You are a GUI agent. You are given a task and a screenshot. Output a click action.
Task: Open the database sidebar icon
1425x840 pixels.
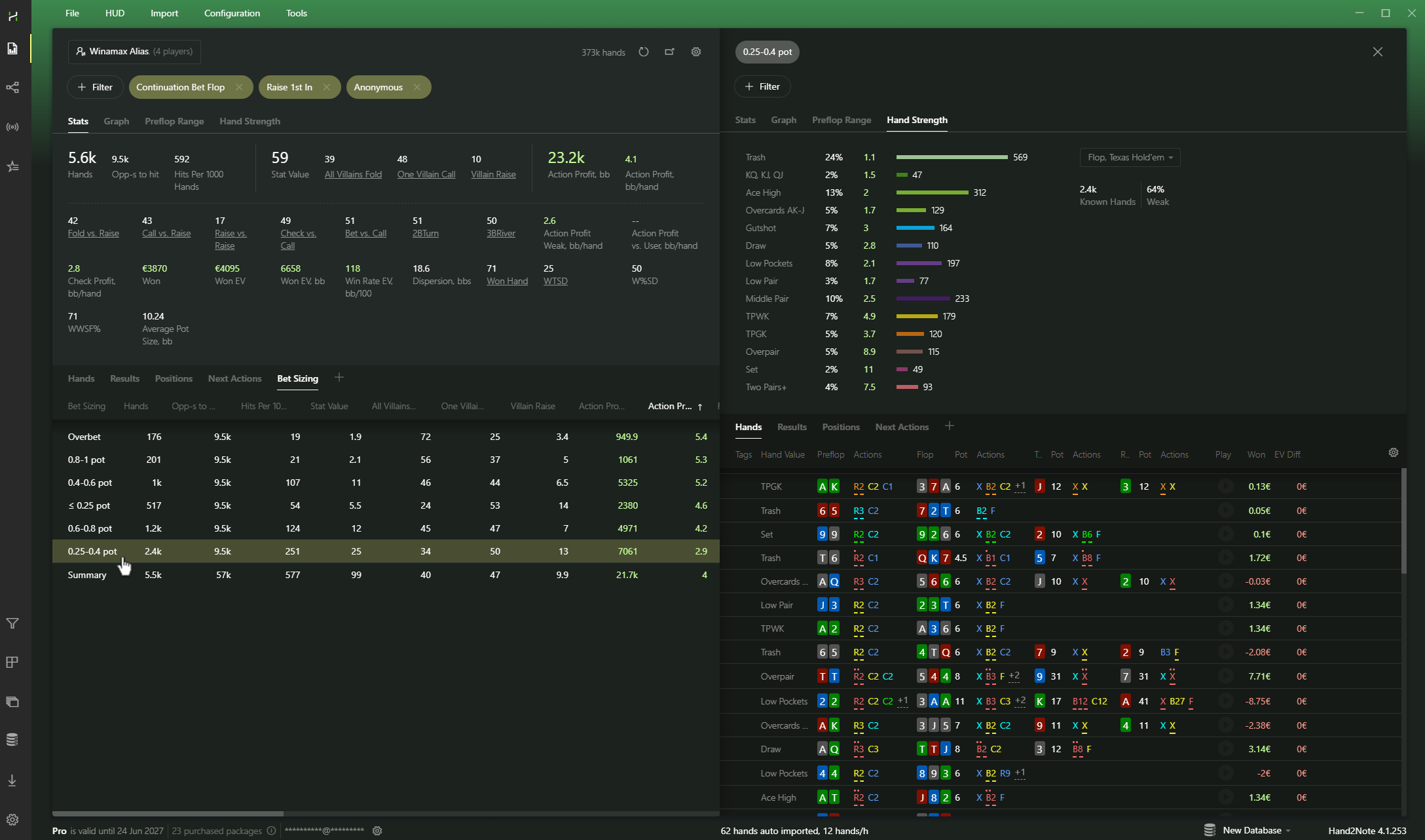12,740
